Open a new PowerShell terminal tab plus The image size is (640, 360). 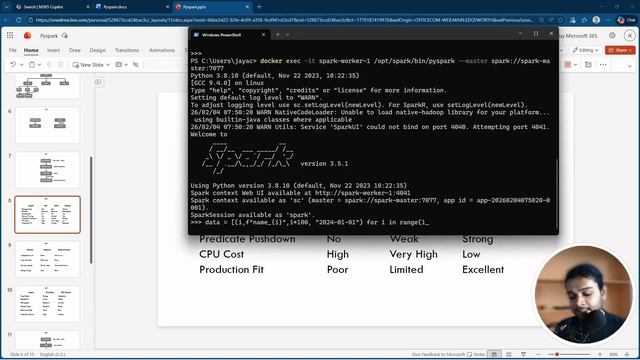pyautogui.click(x=278, y=35)
